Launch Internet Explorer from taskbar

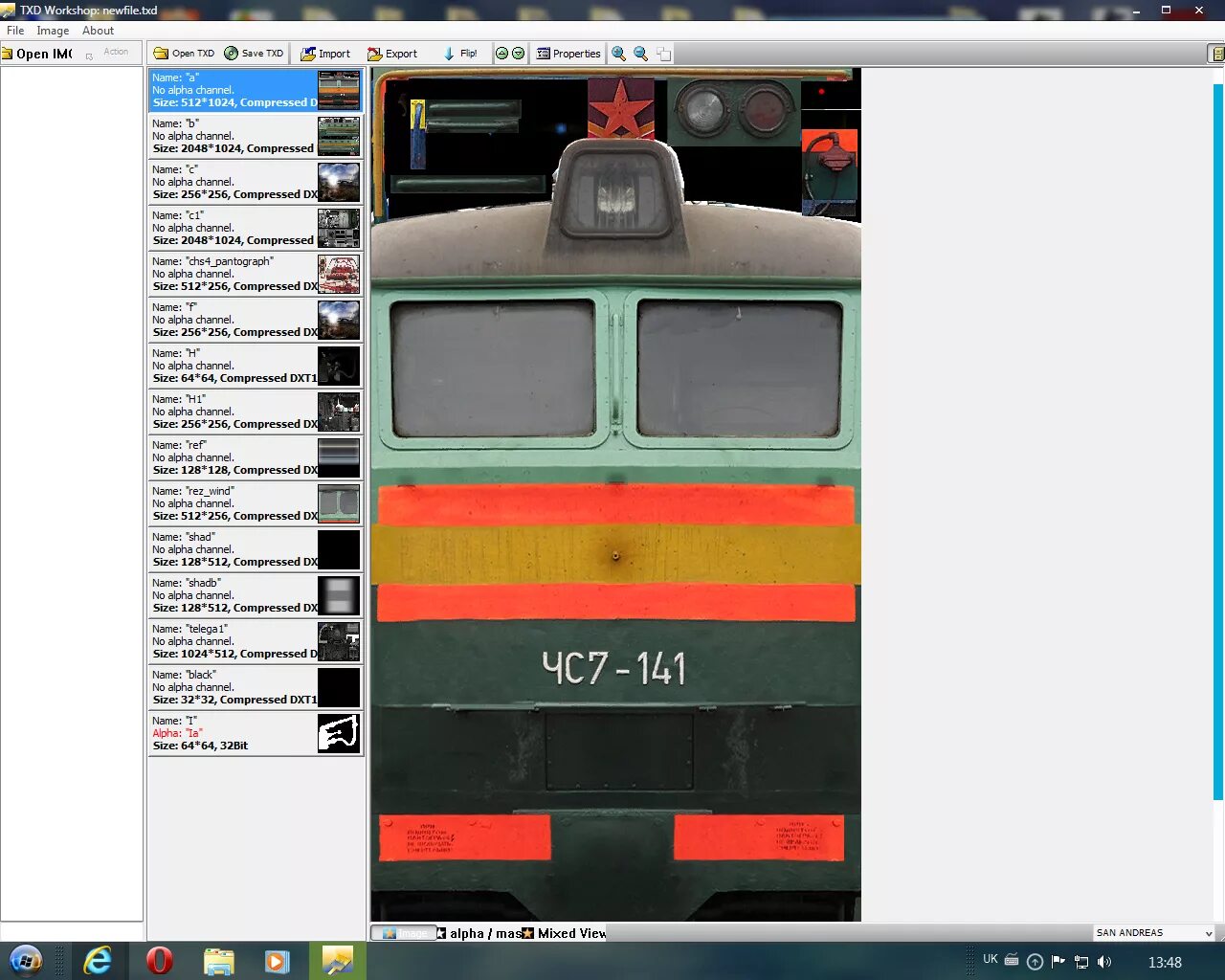click(x=98, y=961)
